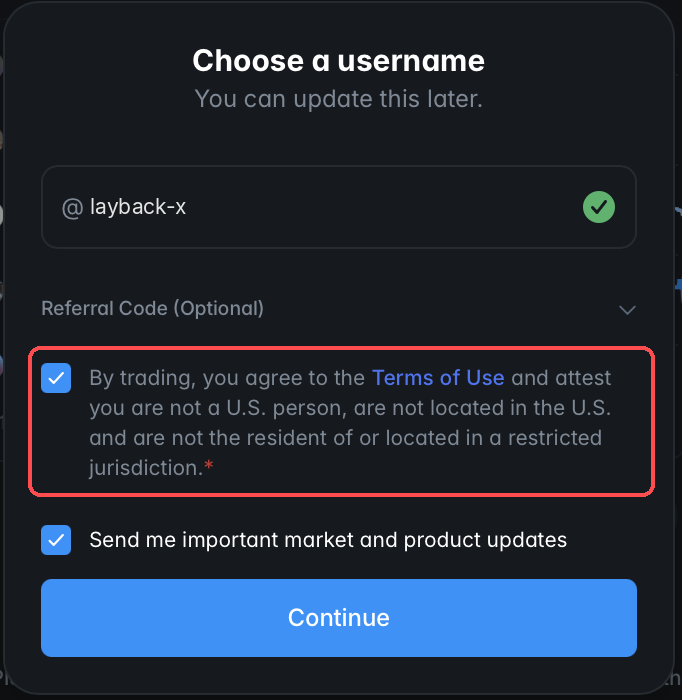Focus the username field containing layback-x

339,207
